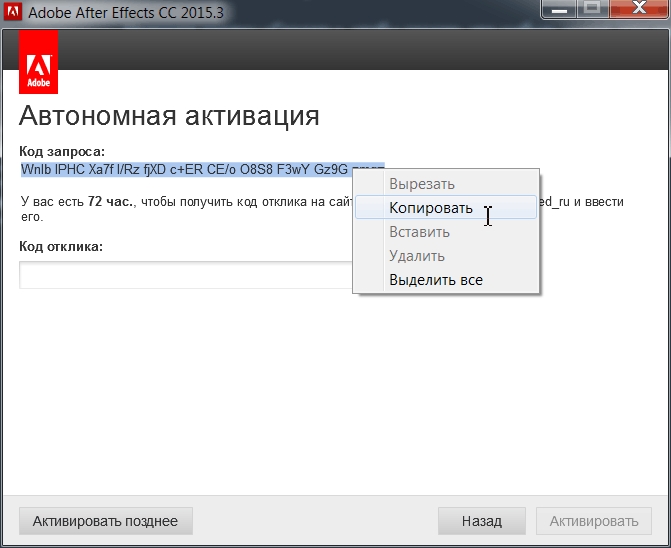Select Вырезать in the context menu

point(445,184)
